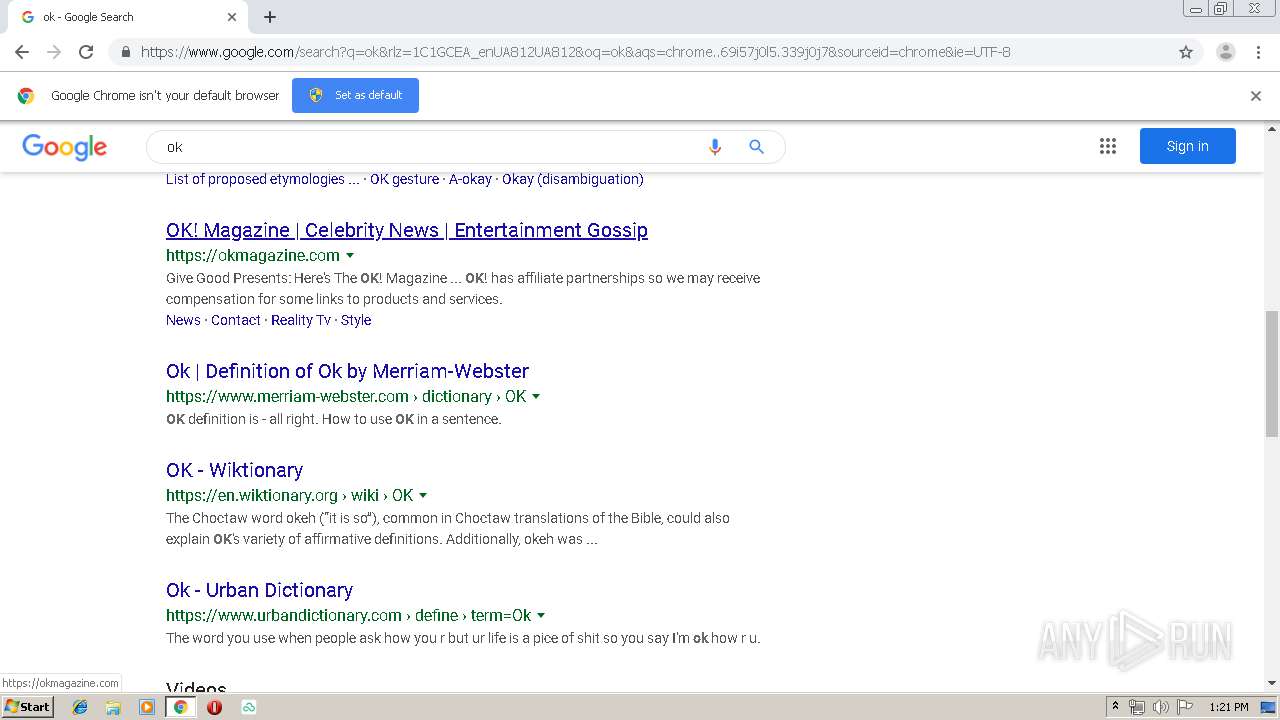Open the volume speaker tray icon
1280x720 pixels.
click(x=1161, y=707)
